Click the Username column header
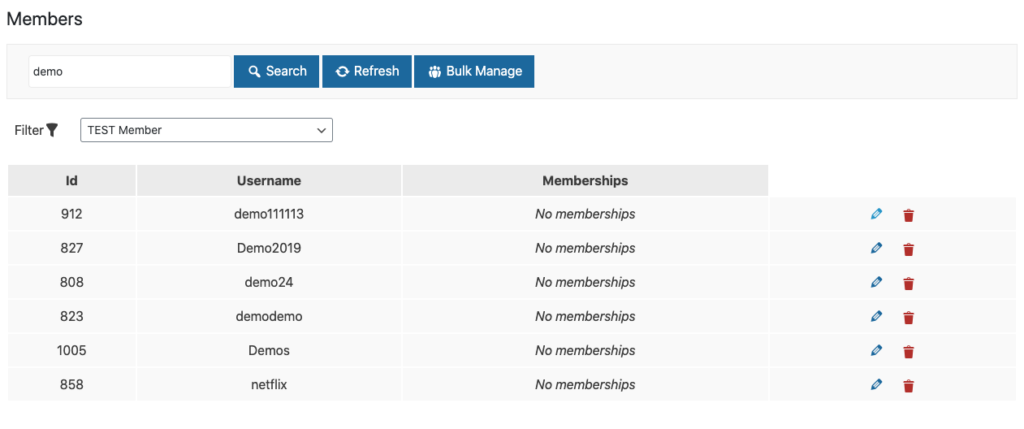Viewport: 1024px width, 429px height. point(269,181)
